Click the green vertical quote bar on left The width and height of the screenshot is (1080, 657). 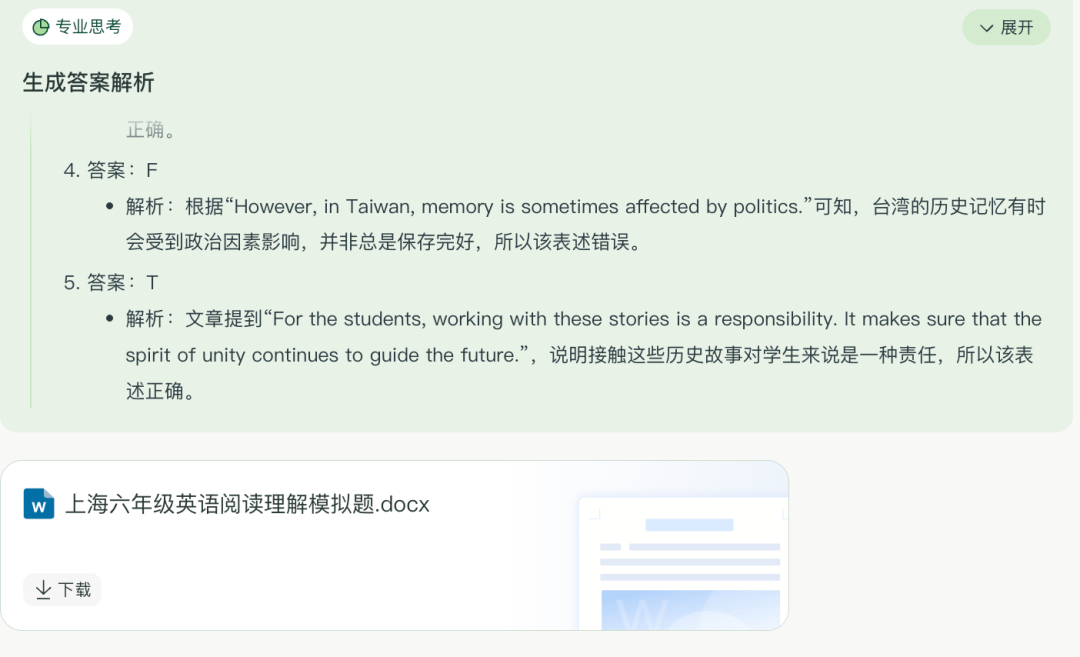pyautogui.click(x=31, y=260)
